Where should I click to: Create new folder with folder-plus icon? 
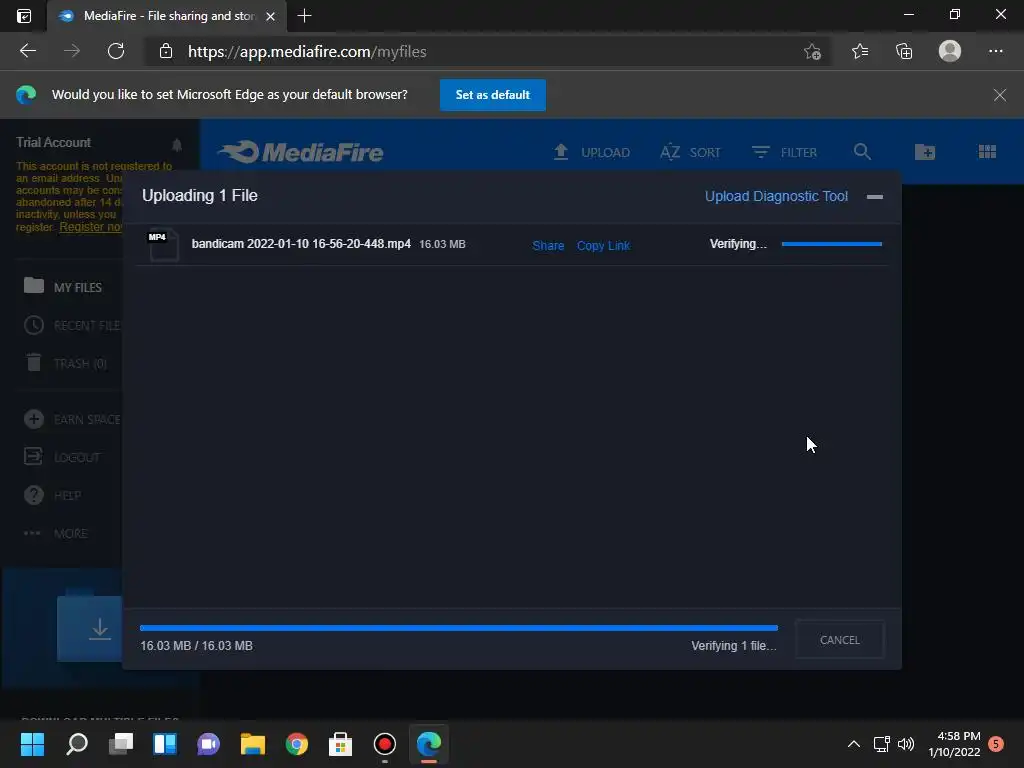(x=925, y=152)
